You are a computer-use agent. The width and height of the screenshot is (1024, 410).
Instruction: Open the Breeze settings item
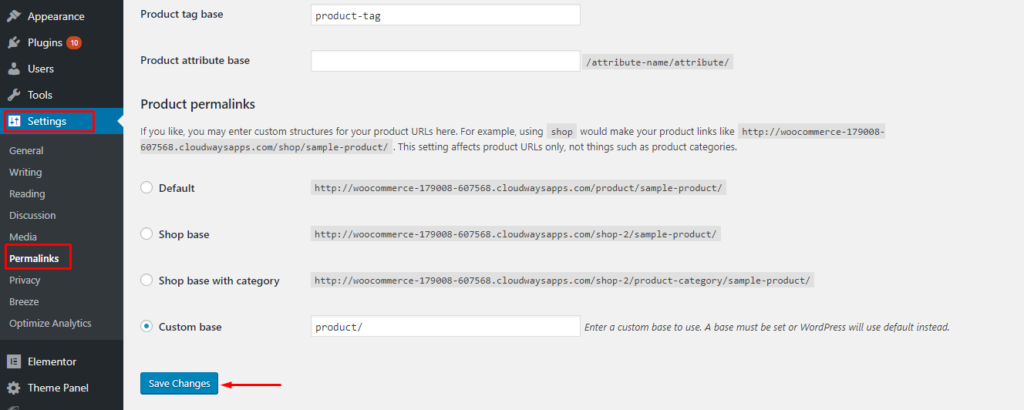point(24,302)
